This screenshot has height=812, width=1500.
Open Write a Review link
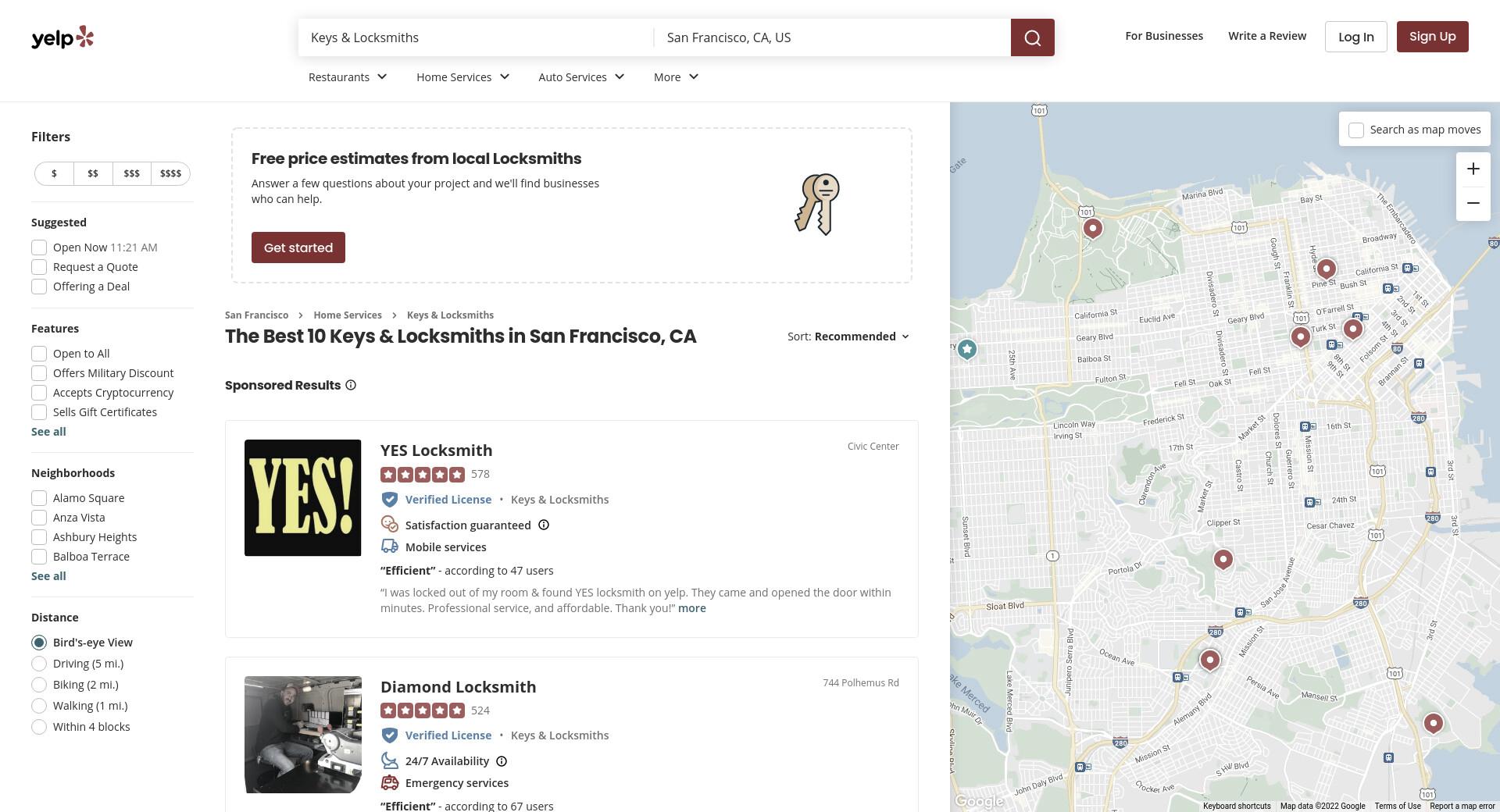1266,36
